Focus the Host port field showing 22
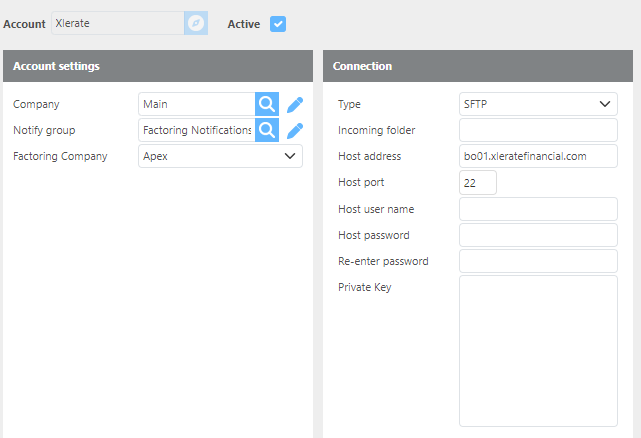 click(x=477, y=182)
